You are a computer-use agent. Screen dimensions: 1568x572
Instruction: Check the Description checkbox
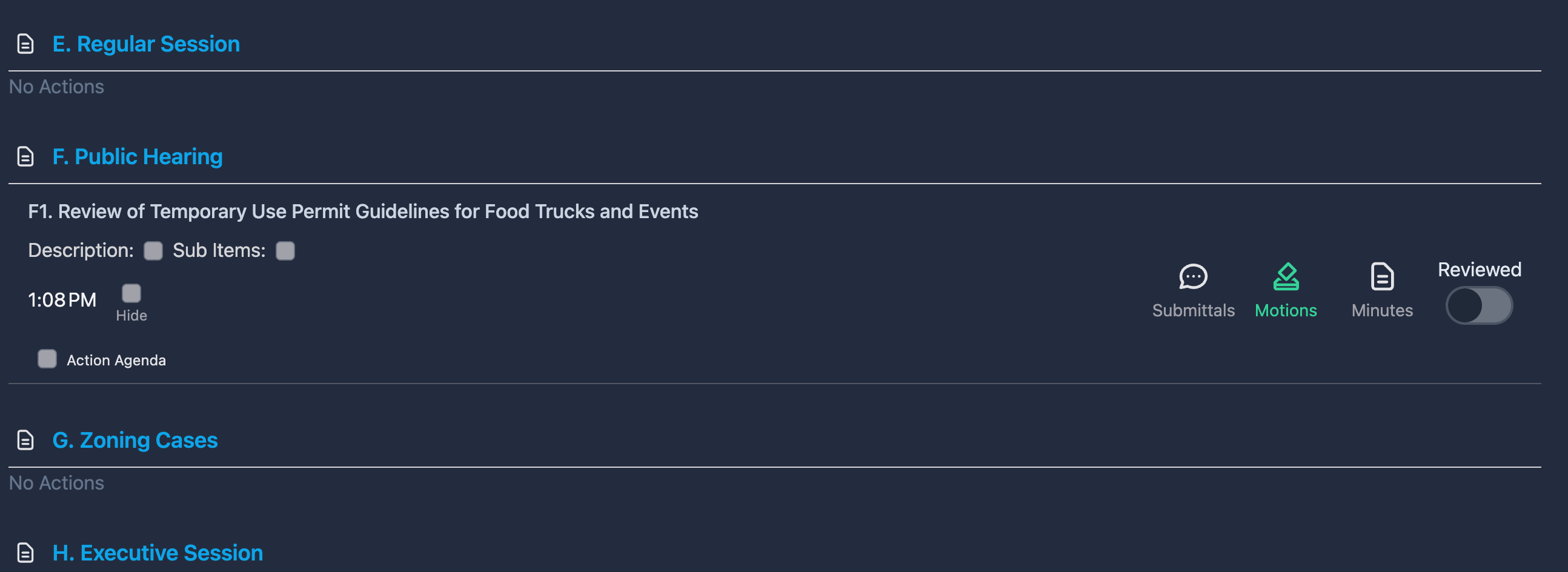[153, 251]
